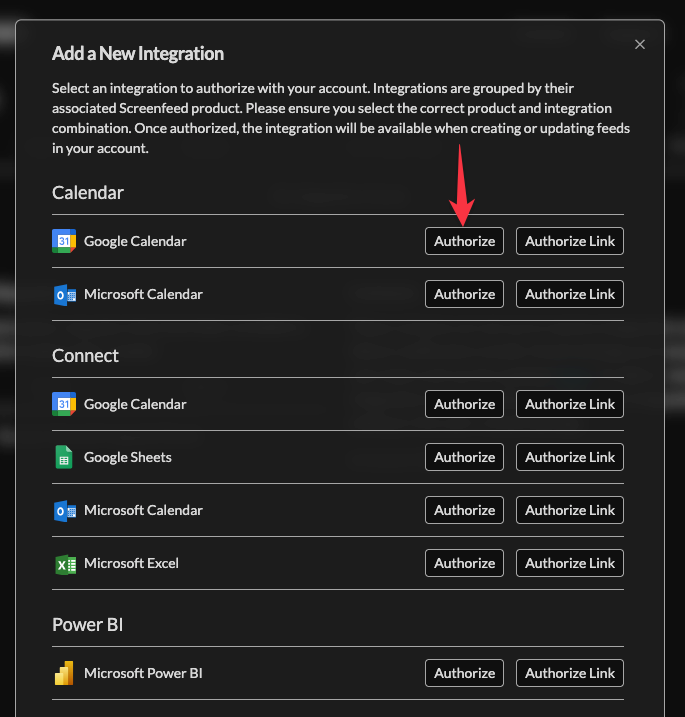Authorize Google Calendar under Calendar section
The height and width of the screenshot is (717, 685).
pyautogui.click(x=464, y=241)
